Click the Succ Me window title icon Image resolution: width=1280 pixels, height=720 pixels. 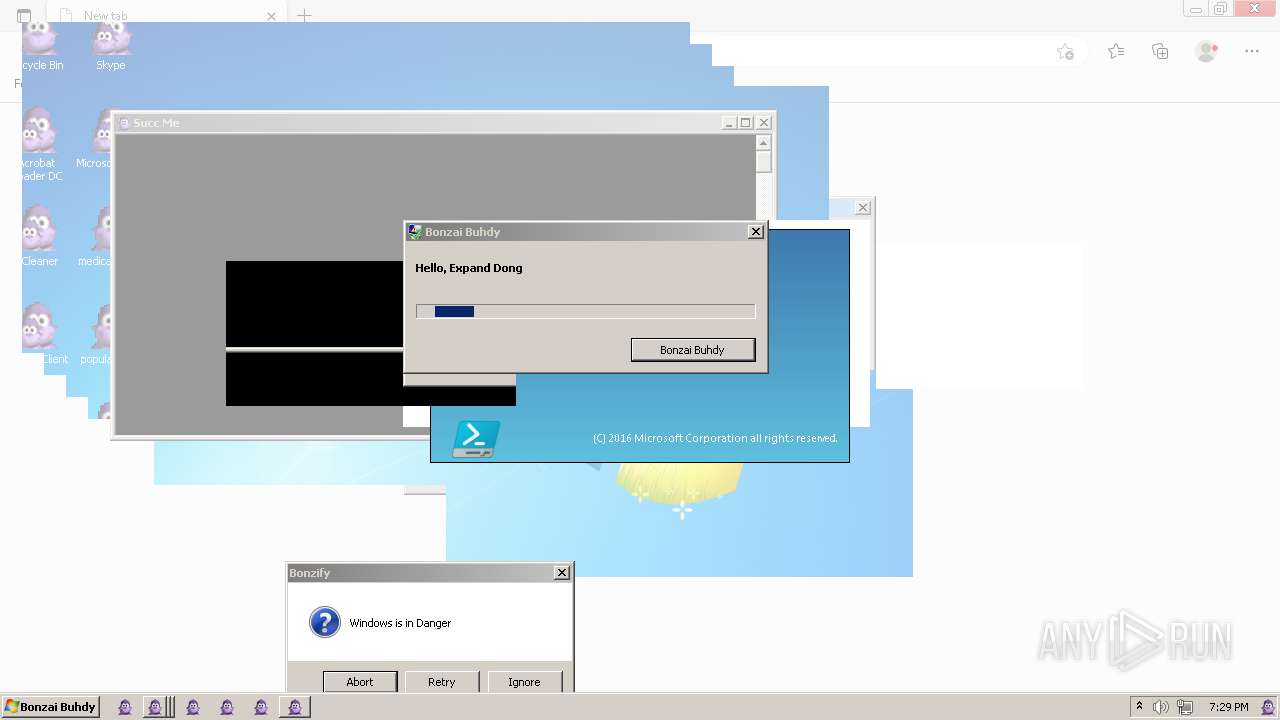pyautogui.click(x=124, y=123)
